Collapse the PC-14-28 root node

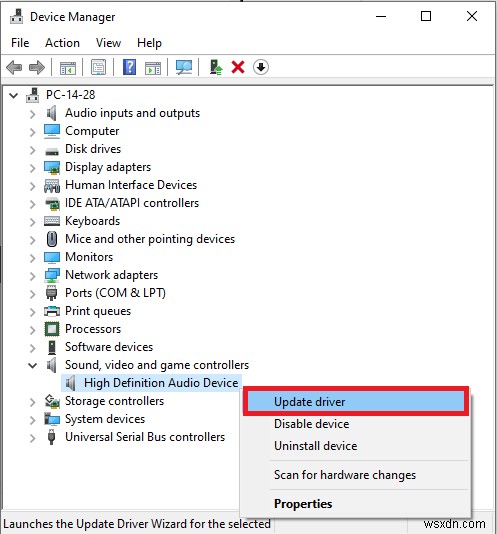tap(13, 95)
